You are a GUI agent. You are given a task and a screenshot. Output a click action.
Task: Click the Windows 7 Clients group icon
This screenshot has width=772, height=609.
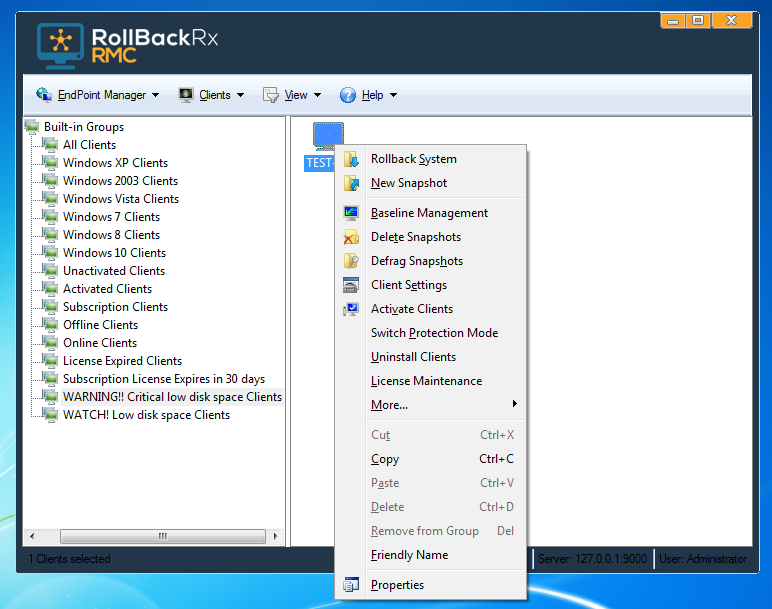[x=50, y=217]
